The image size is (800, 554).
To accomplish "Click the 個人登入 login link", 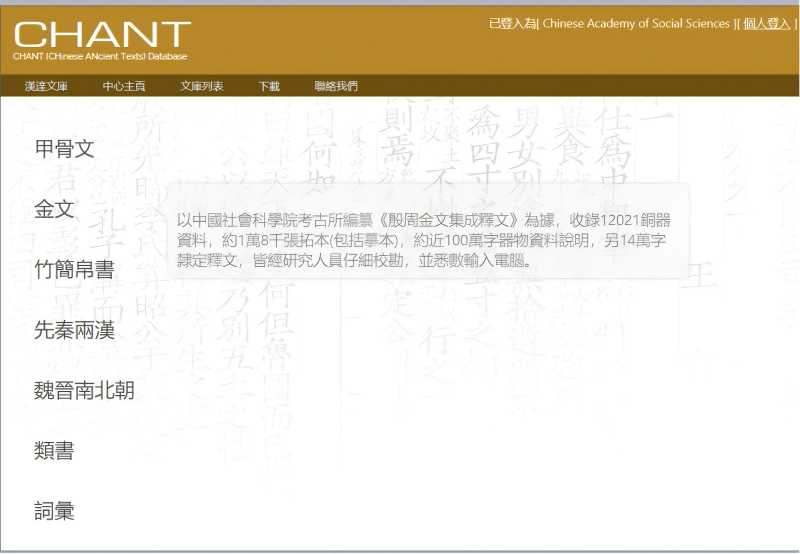I will point(767,23).
